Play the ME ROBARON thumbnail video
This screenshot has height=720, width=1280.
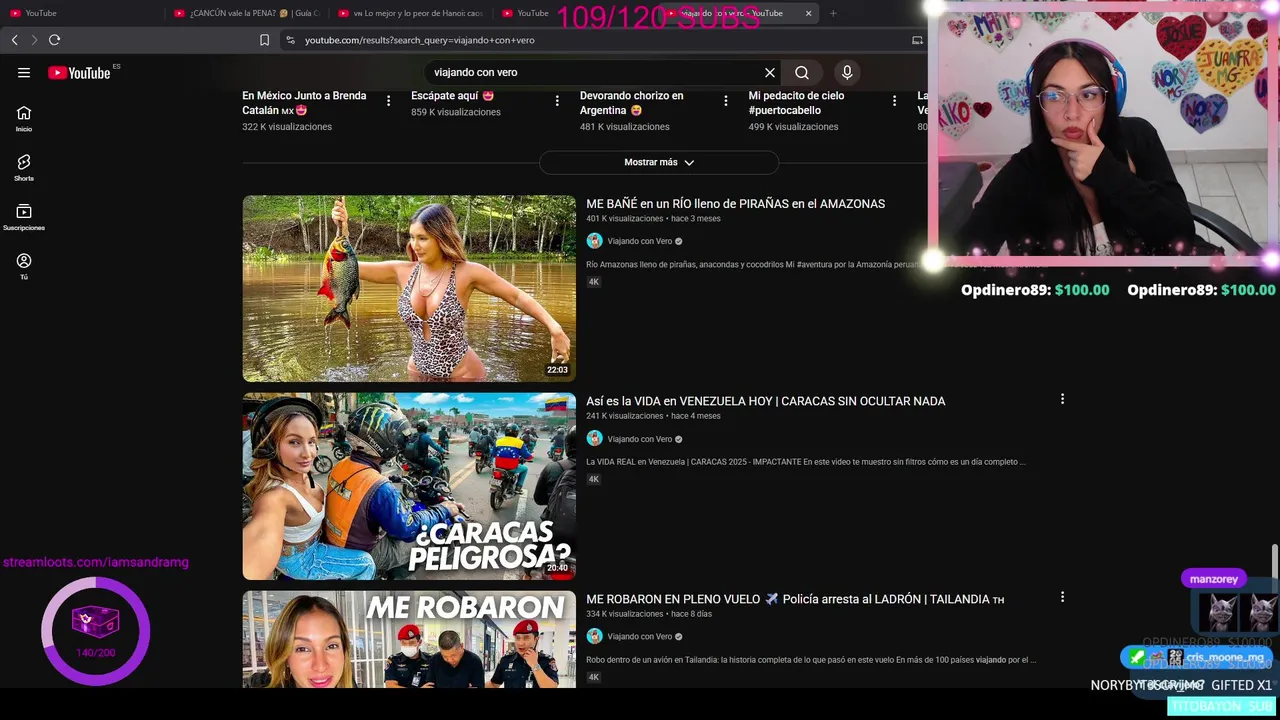pyautogui.click(x=409, y=638)
